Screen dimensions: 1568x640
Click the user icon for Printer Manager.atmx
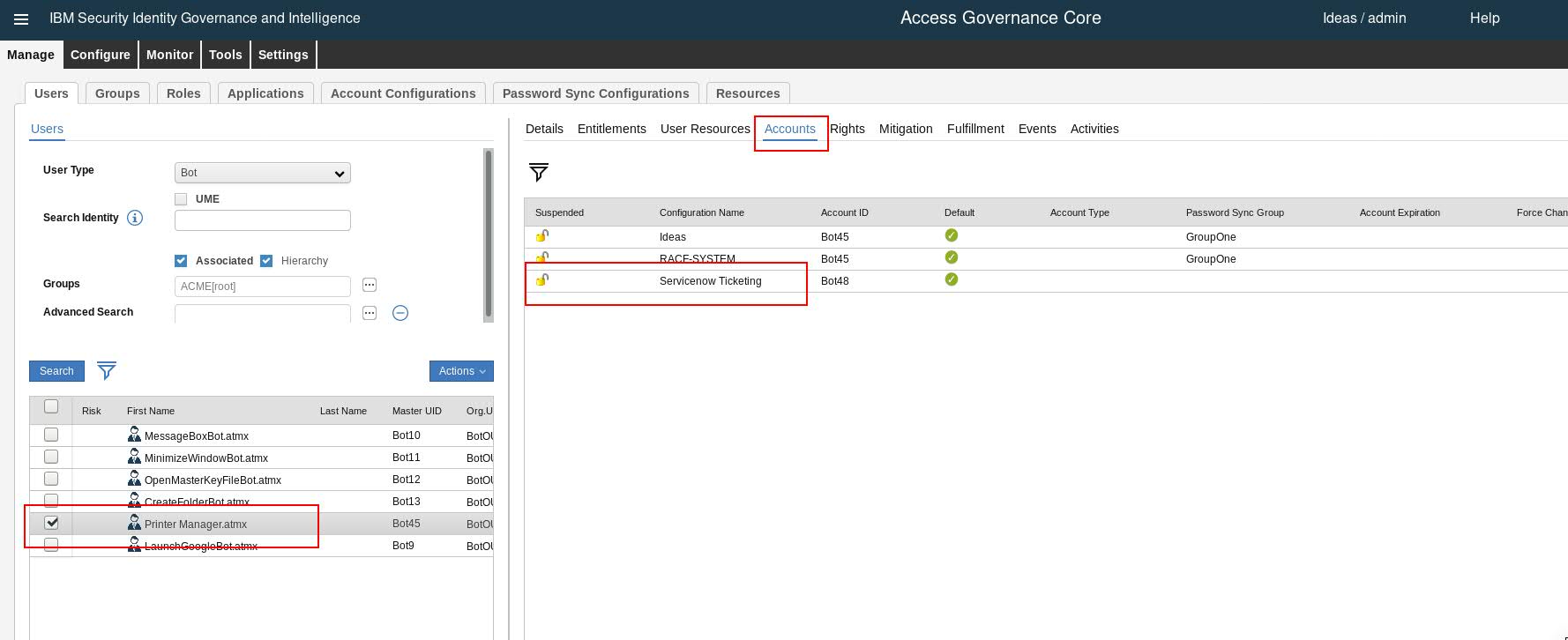click(134, 523)
